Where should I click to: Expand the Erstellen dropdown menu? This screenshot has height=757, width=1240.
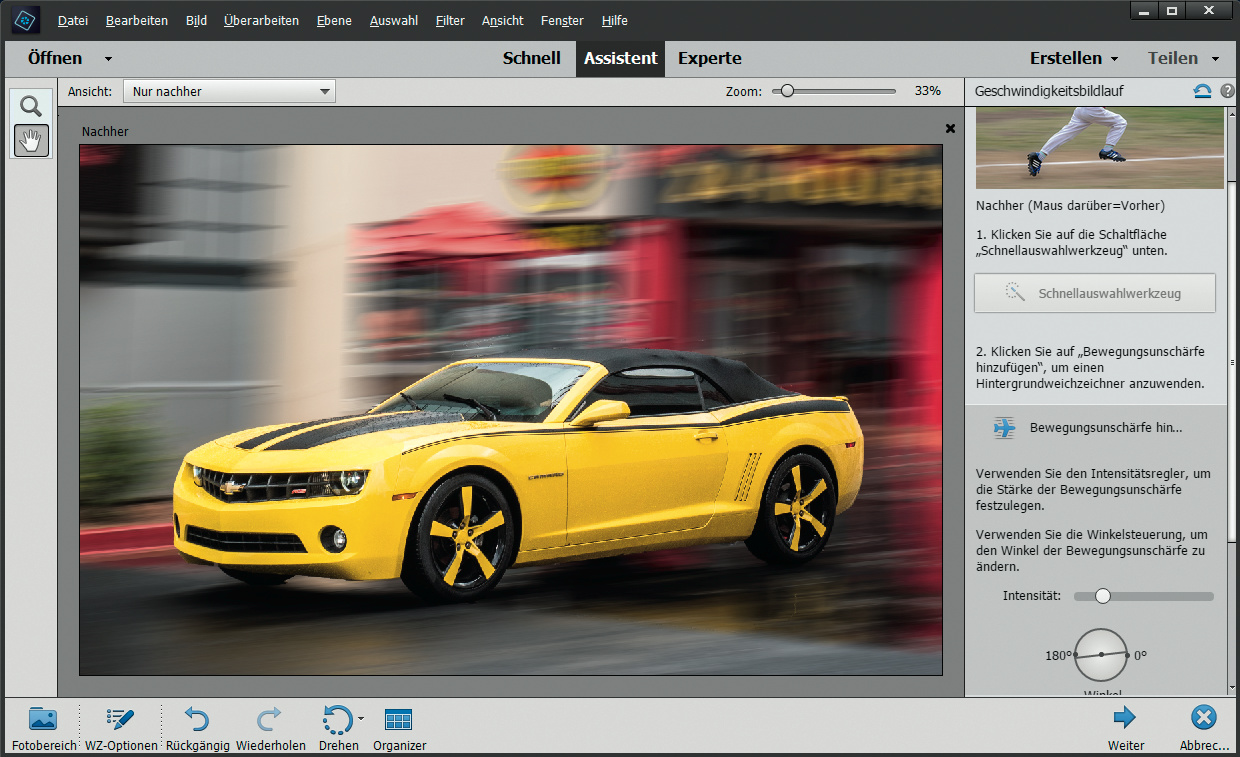pyautogui.click(x=1114, y=59)
